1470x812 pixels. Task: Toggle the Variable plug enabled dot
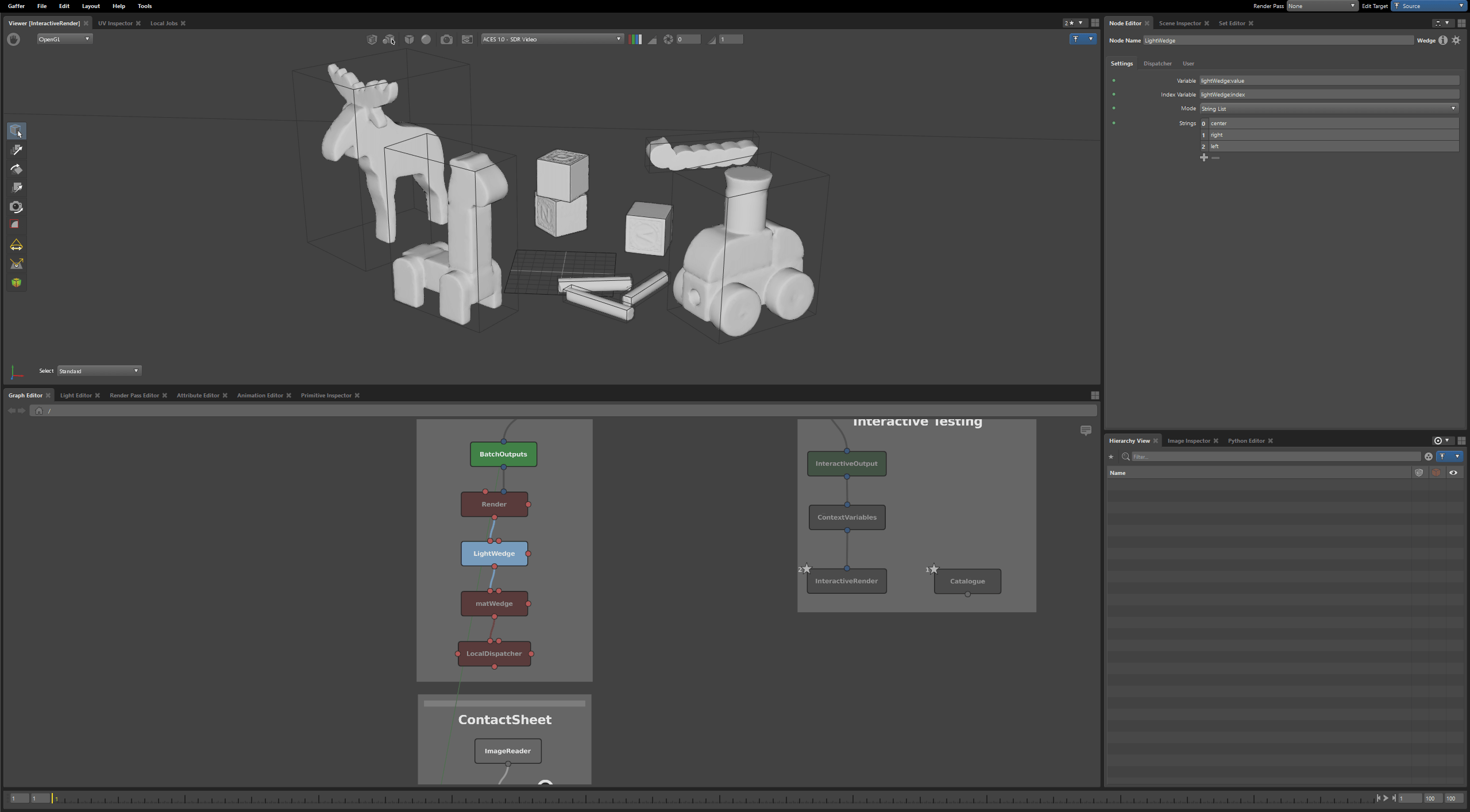[x=1114, y=80]
